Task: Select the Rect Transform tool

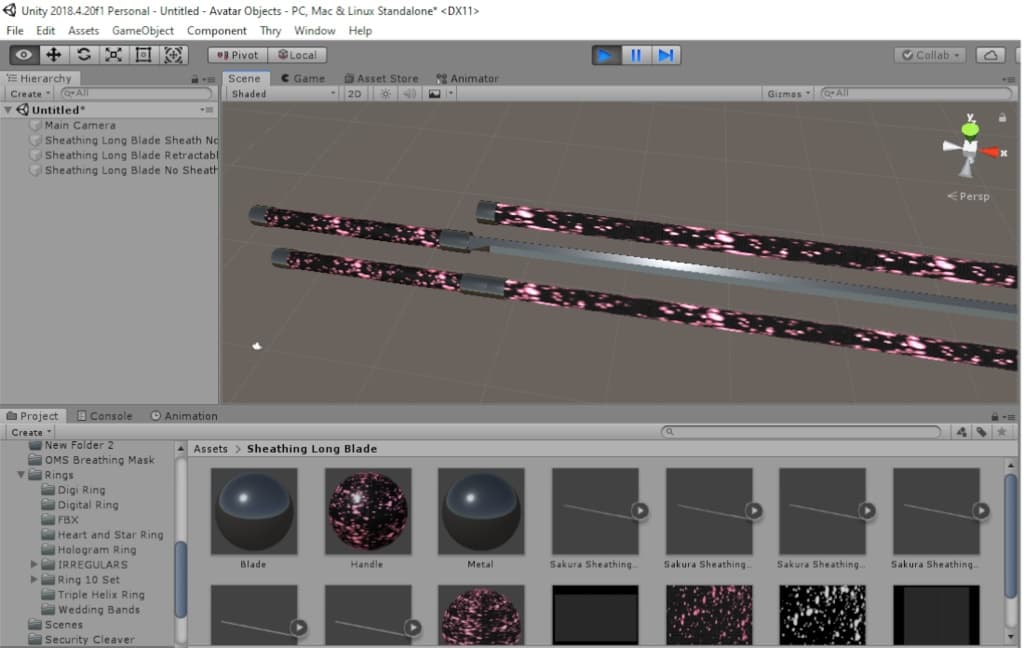Action: 143,55
